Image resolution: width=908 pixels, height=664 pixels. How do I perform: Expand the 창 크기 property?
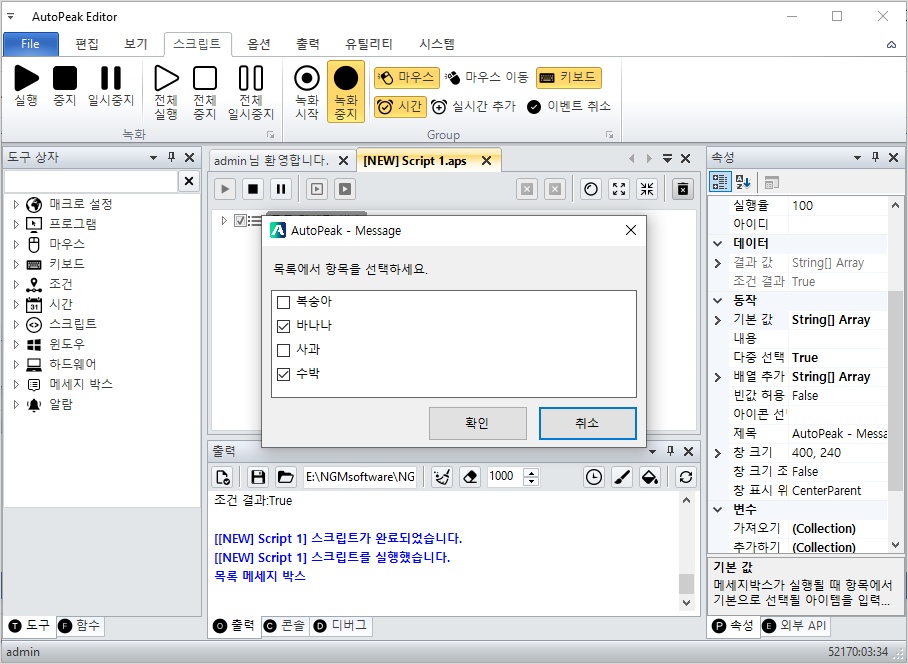718,453
